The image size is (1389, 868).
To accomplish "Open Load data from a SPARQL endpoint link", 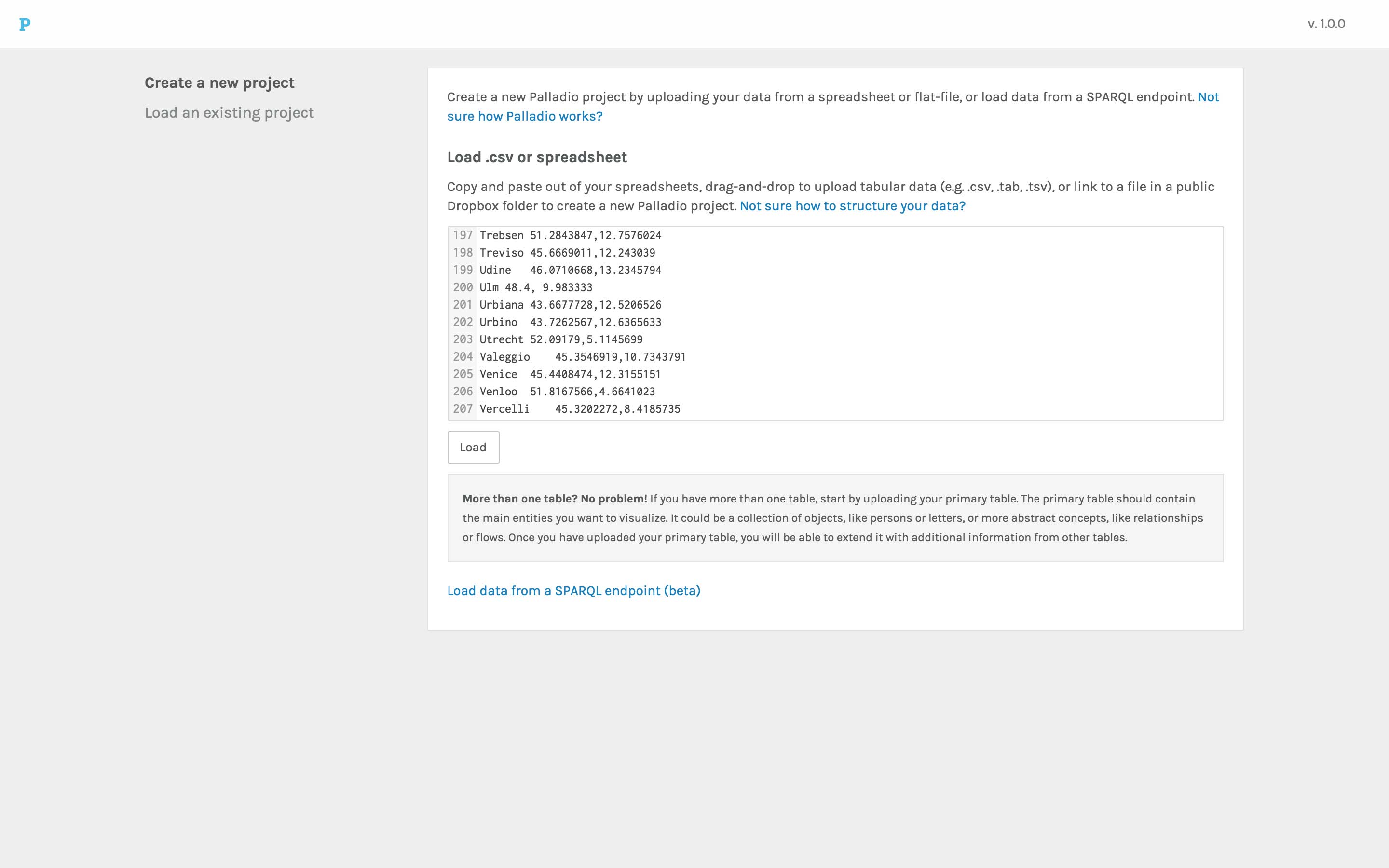I will point(573,591).
